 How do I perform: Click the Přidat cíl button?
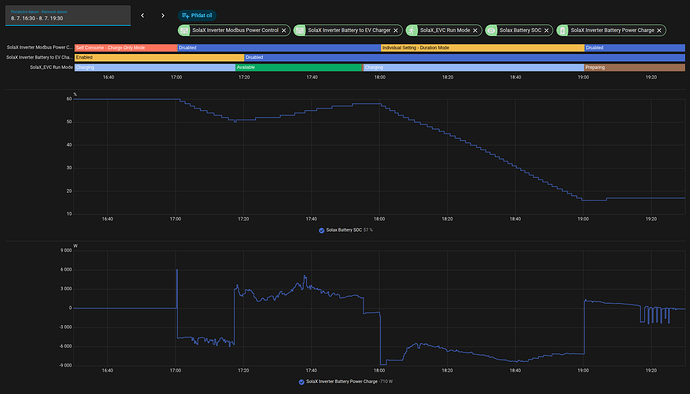coord(197,15)
